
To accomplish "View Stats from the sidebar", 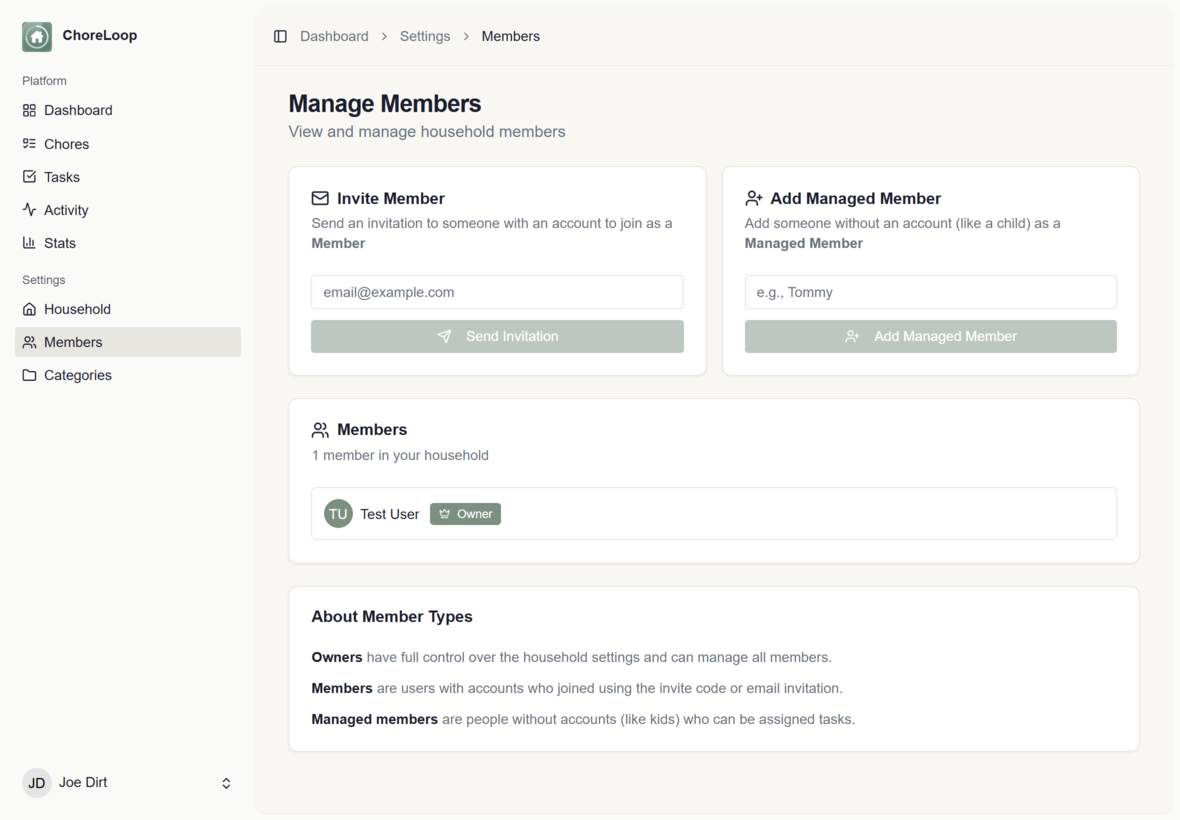I will 128,243.
